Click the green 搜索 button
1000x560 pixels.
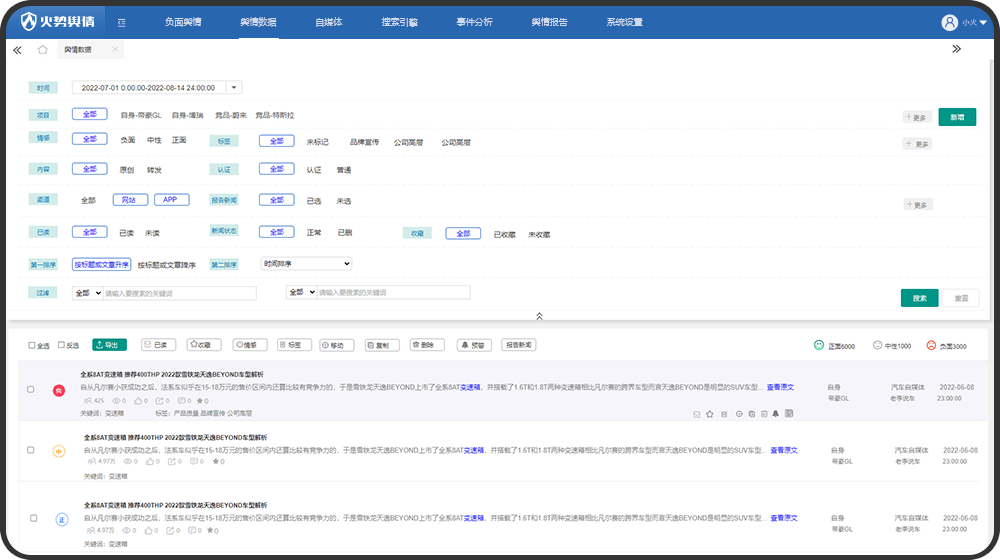(x=919, y=298)
